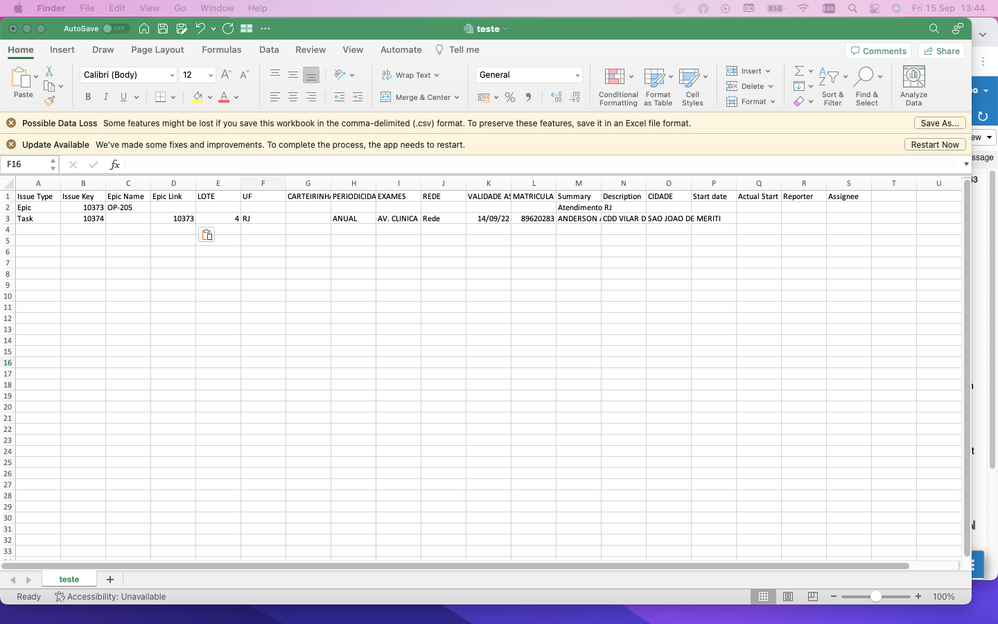Apply percent style format

pos(510,97)
